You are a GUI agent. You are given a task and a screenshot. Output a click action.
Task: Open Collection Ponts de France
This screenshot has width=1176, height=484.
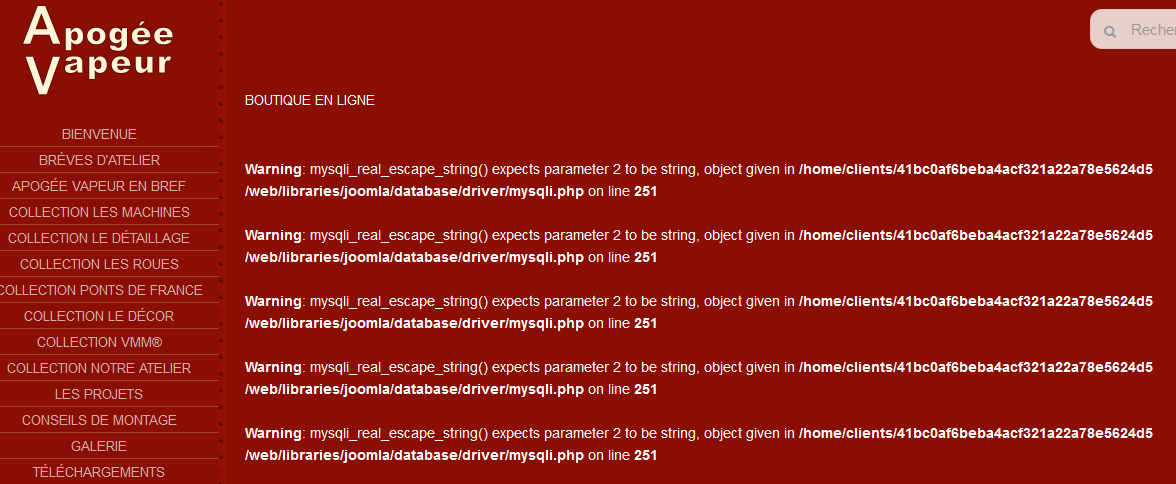[x=99, y=290]
